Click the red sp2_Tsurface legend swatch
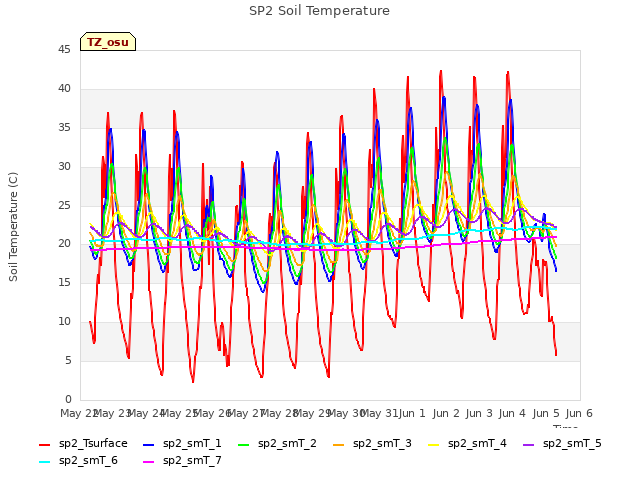The height and width of the screenshot is (480, 640). click(44, 444)
